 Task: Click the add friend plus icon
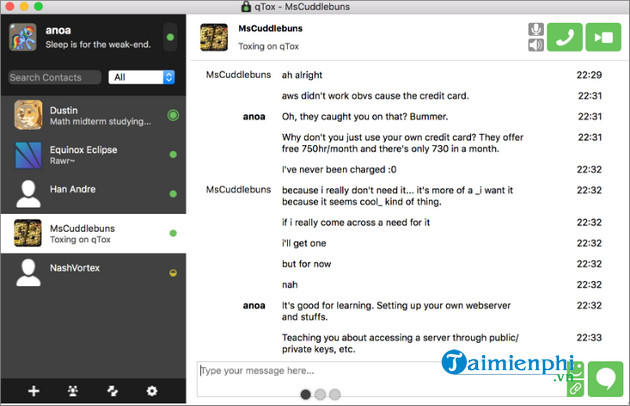pyautogui.click(x=33, y=391)
